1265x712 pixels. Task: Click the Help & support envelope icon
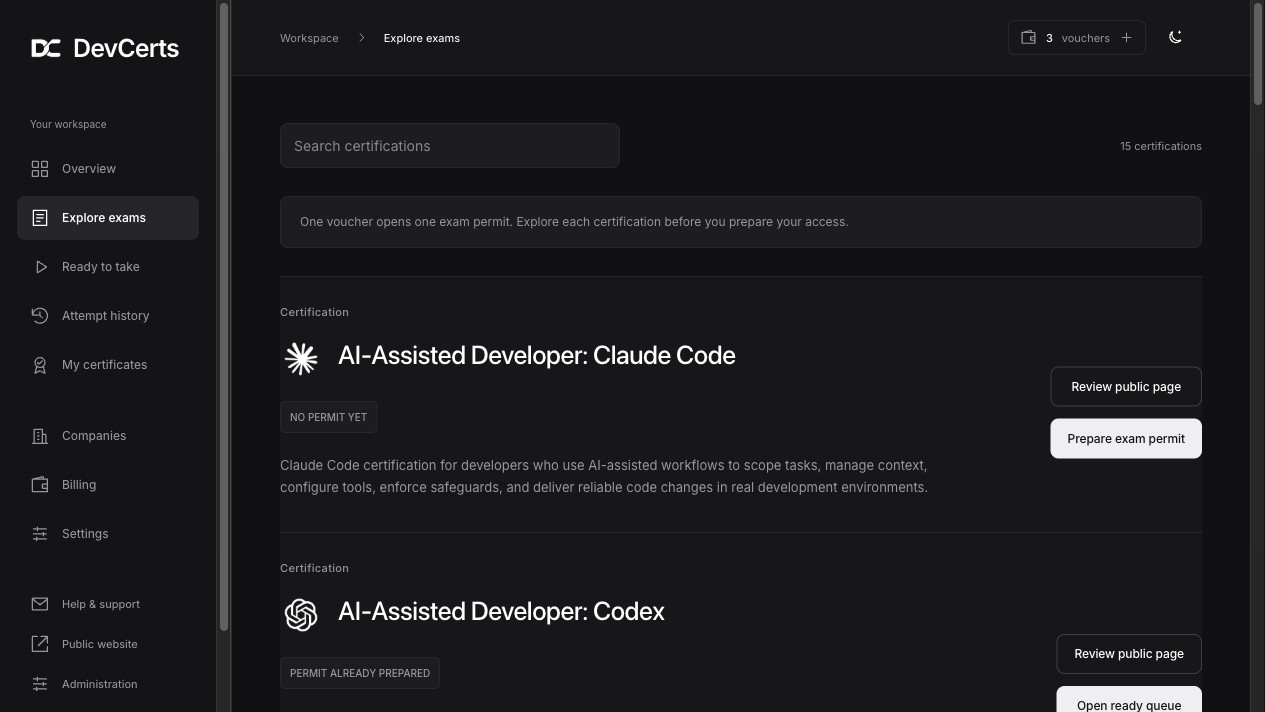[40, 604]
